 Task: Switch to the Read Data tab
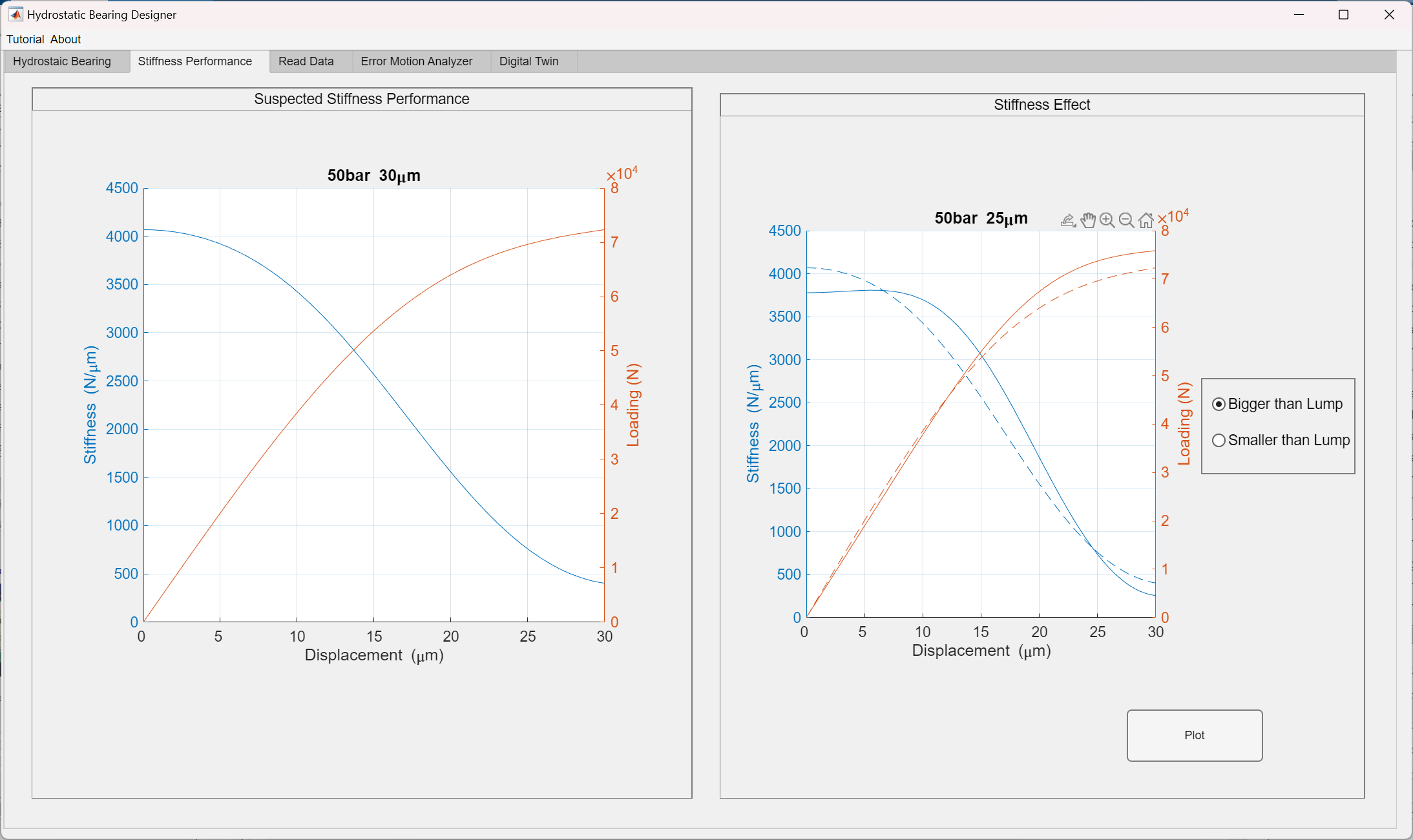point(306,61)
